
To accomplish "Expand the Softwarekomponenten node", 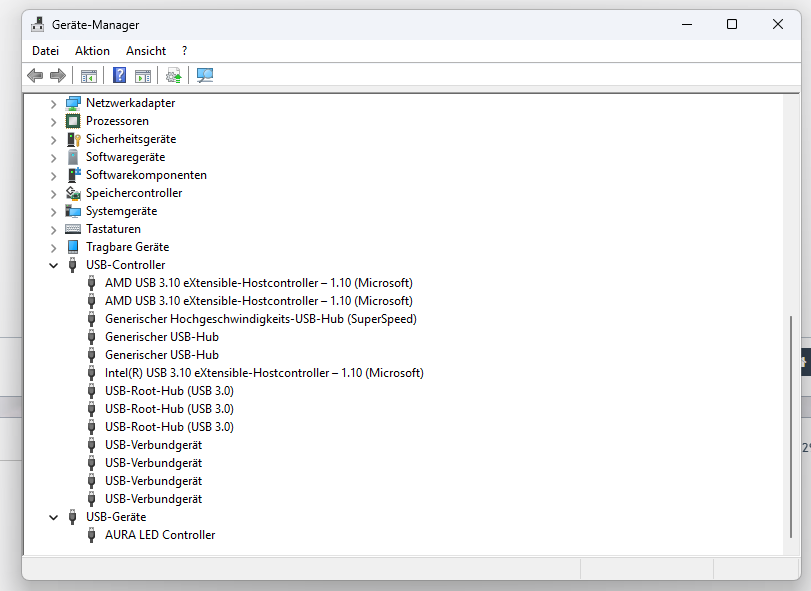I will pyautogui.click(x=53, y=175).
